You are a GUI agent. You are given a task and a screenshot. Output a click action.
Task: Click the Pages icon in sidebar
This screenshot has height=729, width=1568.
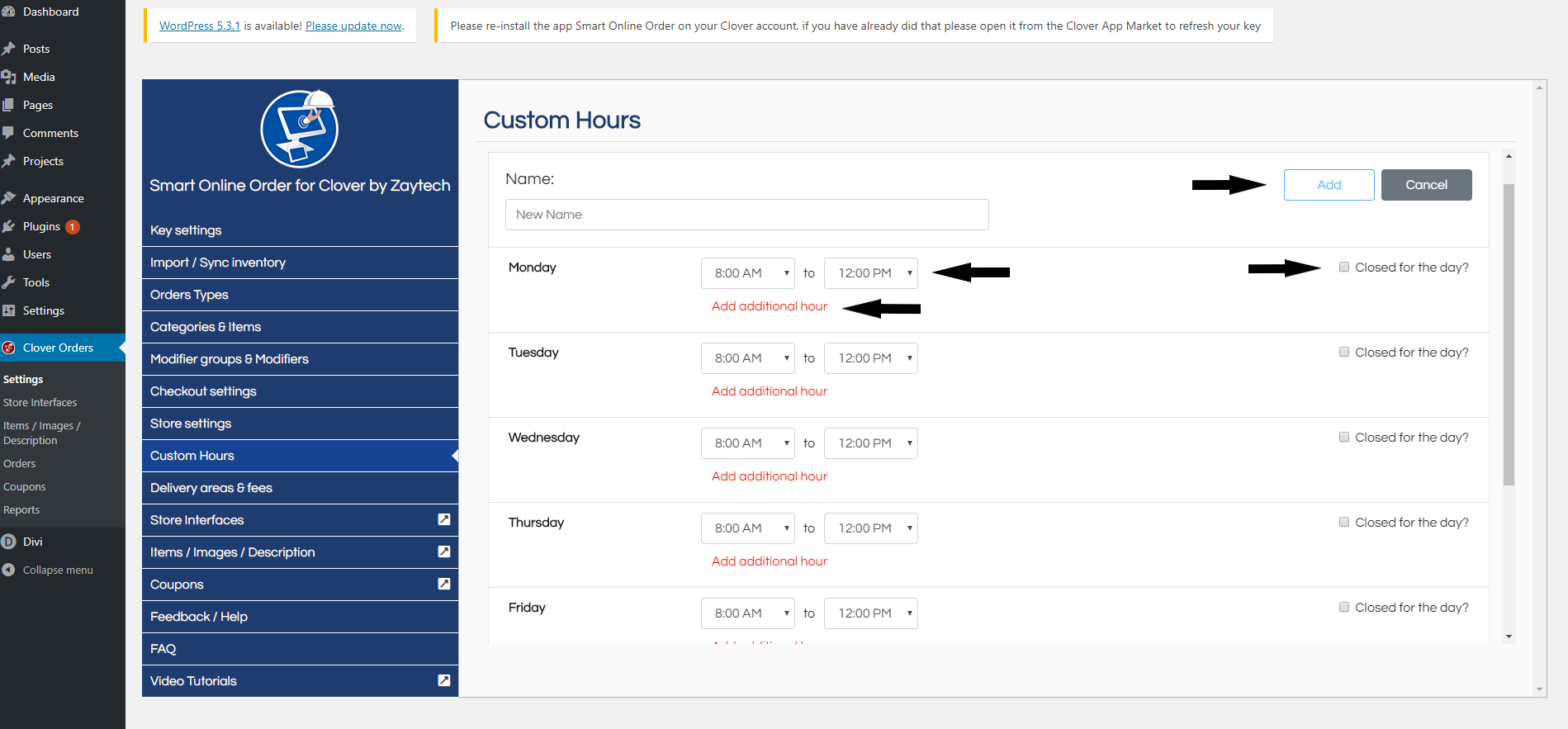9,105
